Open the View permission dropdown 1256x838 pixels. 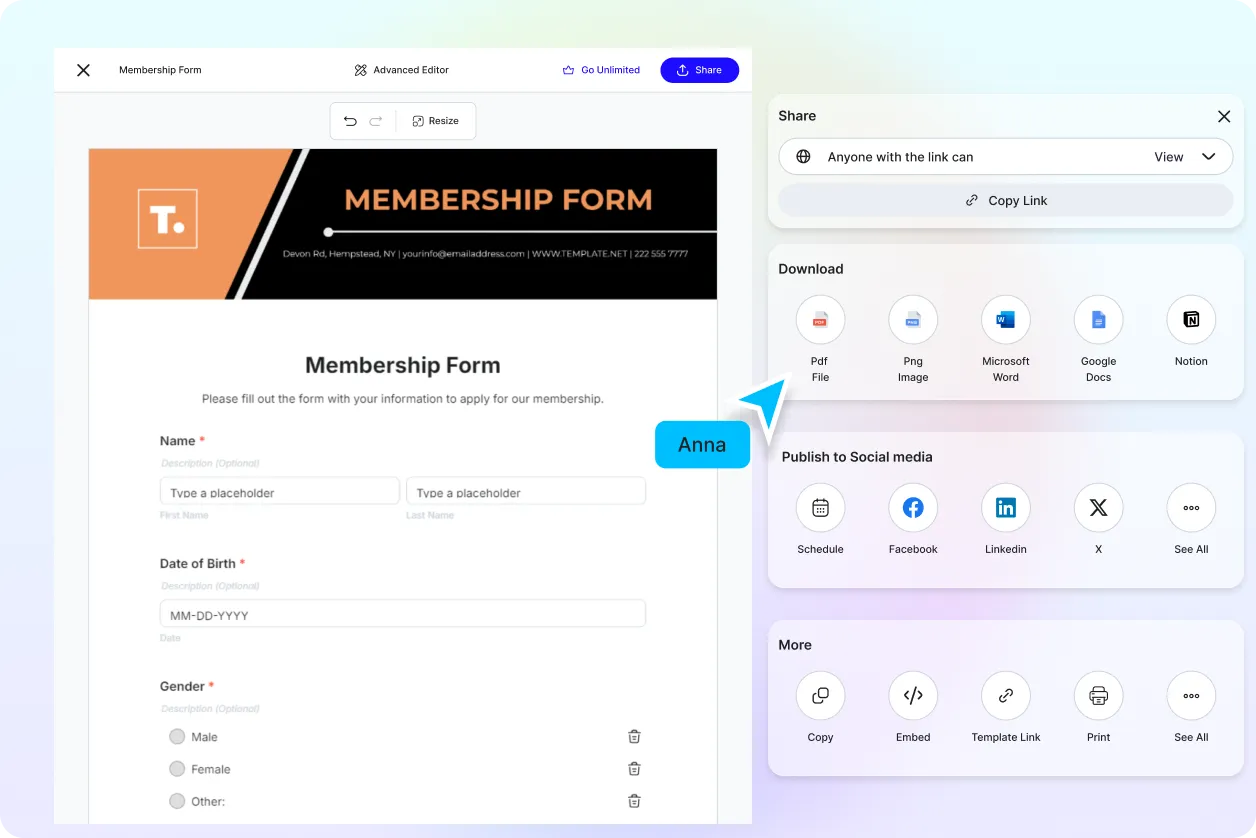tap(1185, 157)
